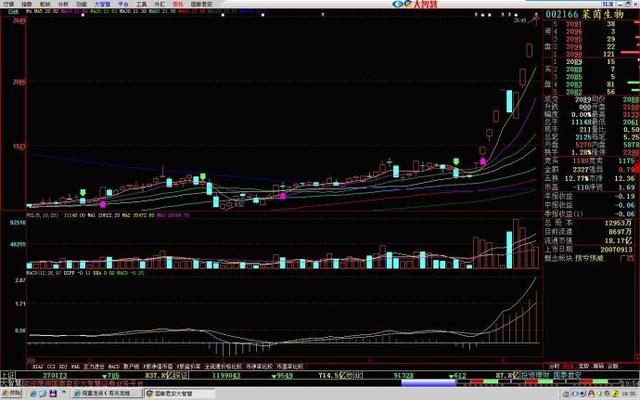Click the green down-arrow signal above first candles

(83, 192)
